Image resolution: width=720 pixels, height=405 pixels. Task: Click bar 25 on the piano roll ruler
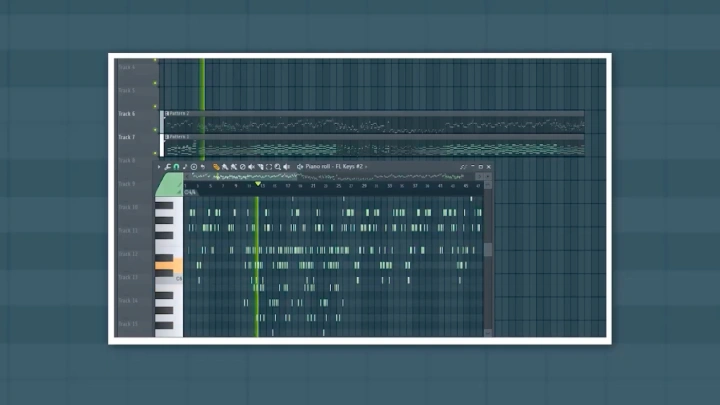pos(338,186)
